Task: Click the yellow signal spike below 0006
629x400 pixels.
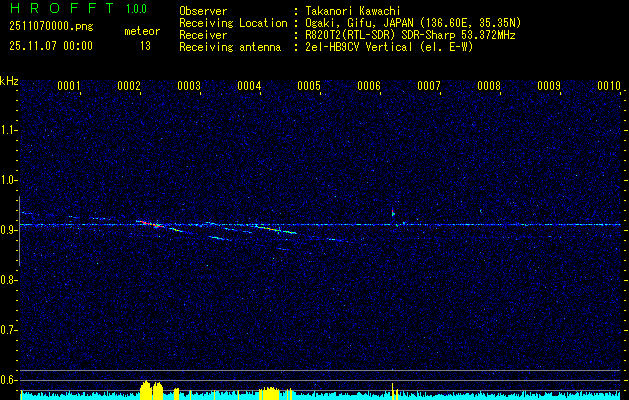Action: tap(393, 391)
